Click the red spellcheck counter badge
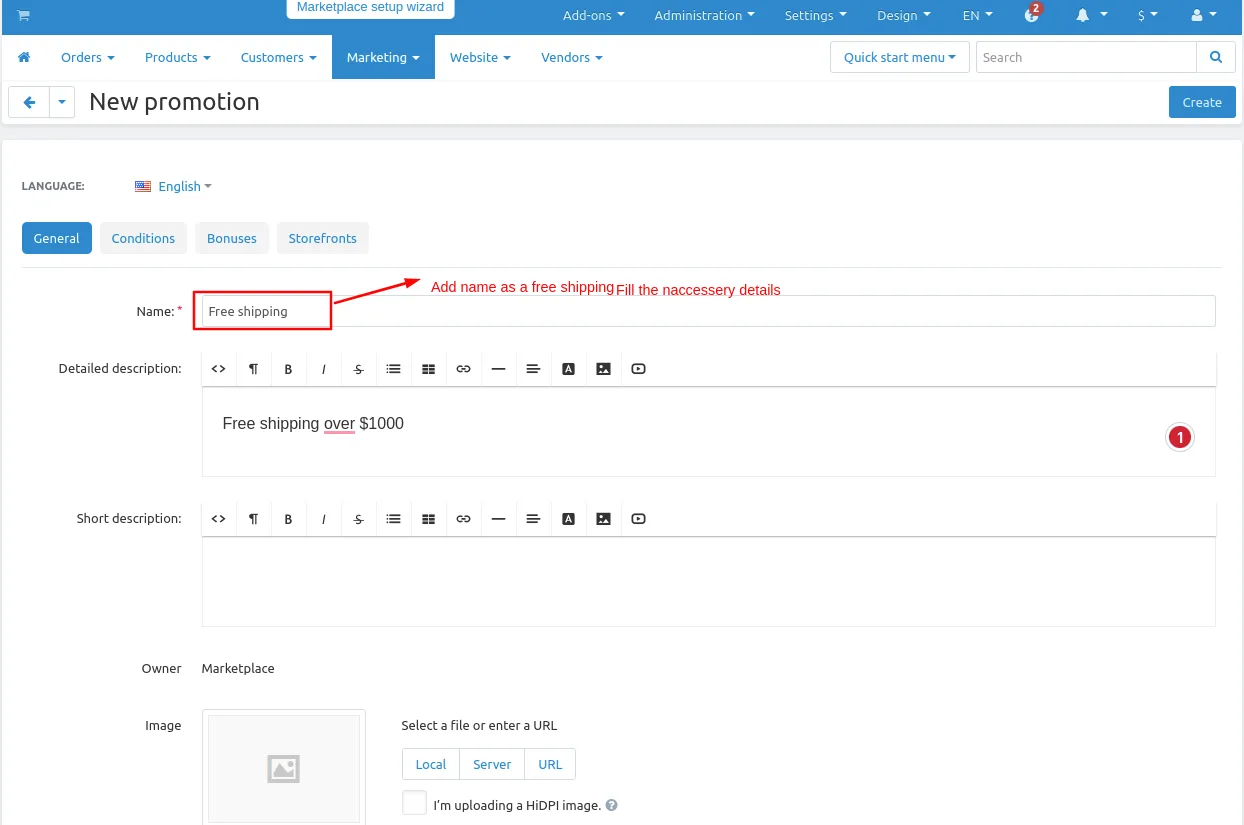This screenshot has width=1244, height=825. [1180, 437]
